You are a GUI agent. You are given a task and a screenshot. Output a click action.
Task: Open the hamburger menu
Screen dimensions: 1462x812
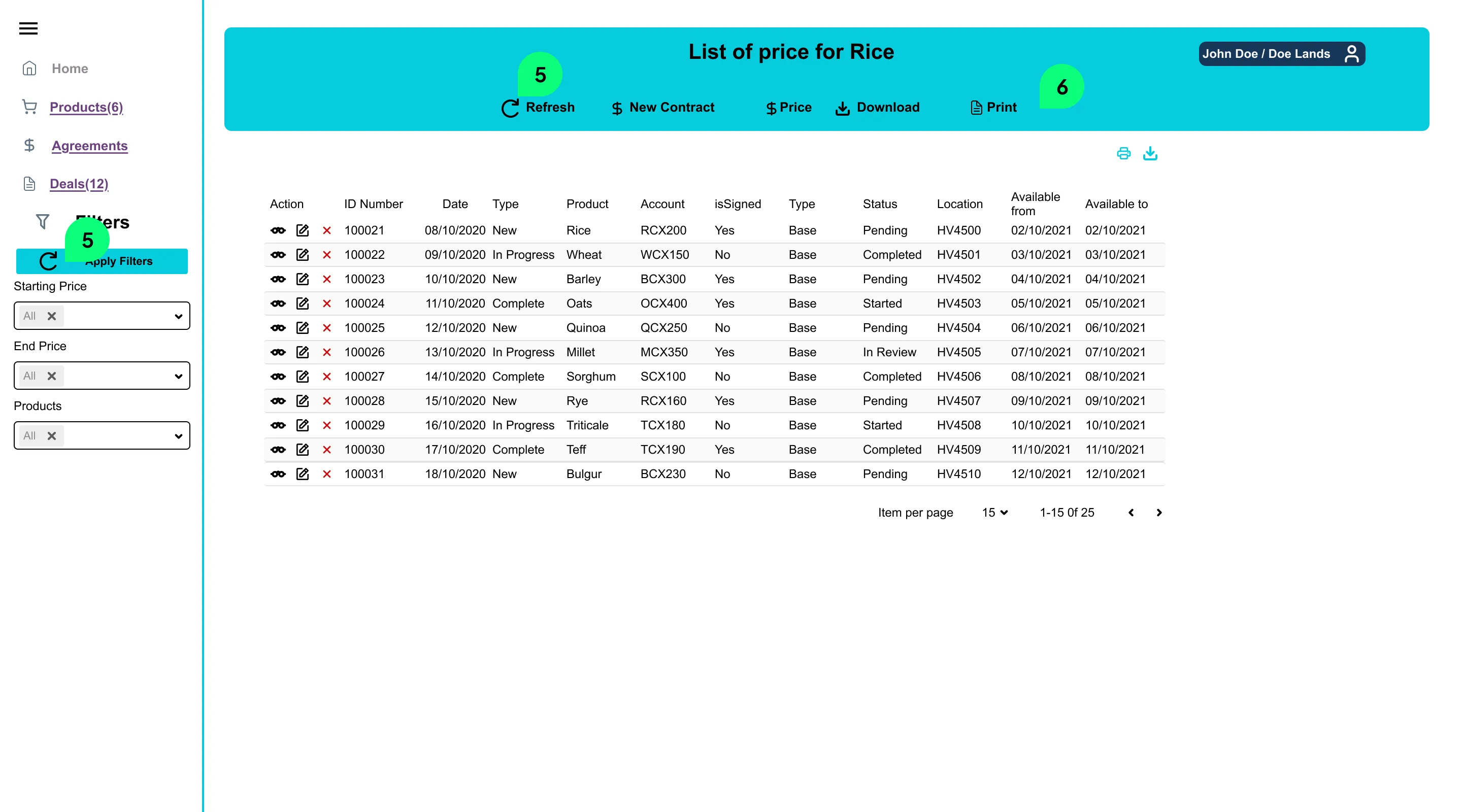[x=28, y=28]
